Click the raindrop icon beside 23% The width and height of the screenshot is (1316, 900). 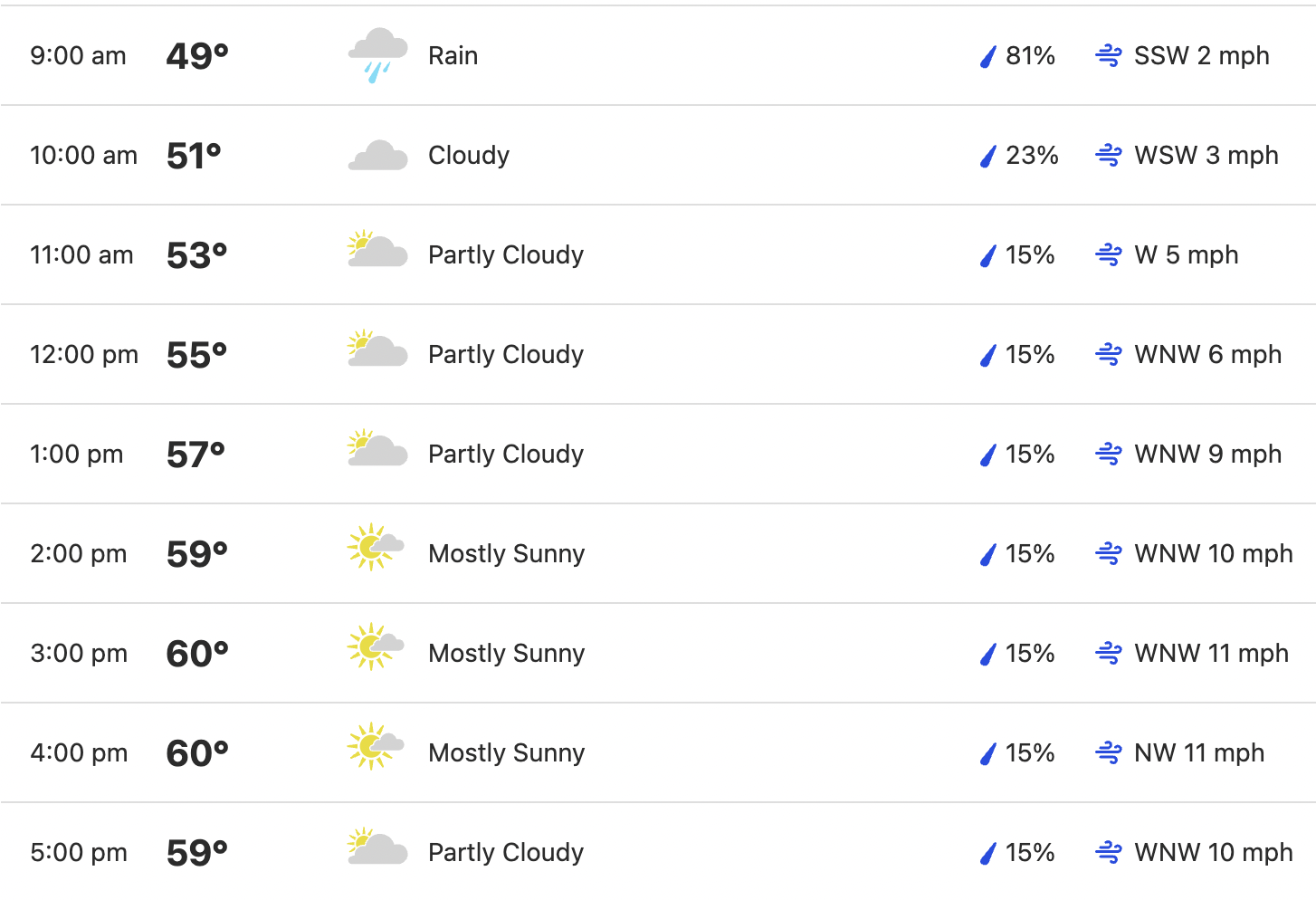point(988,157)
